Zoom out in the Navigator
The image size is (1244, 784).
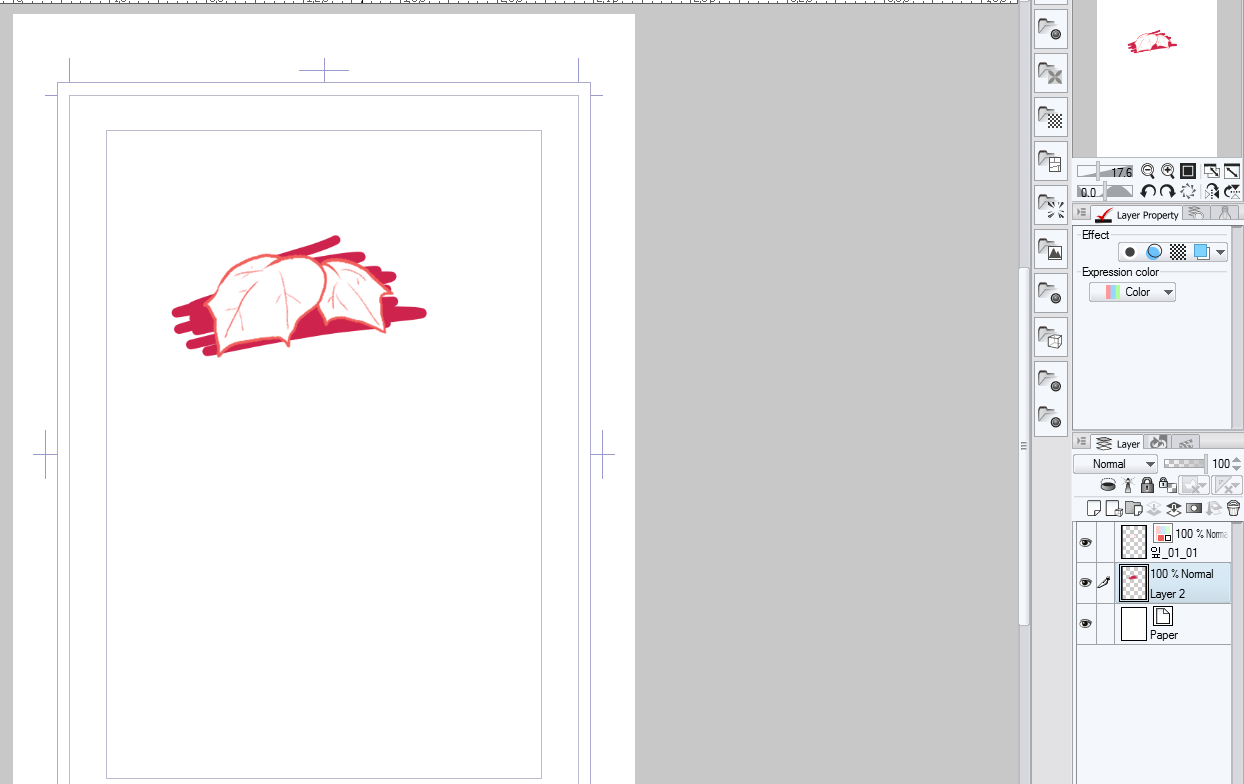(x=1148, y=171)
